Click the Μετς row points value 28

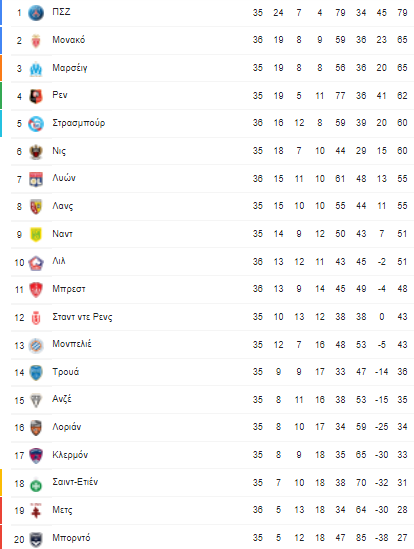pyautogui.click(x=402, y=510)
